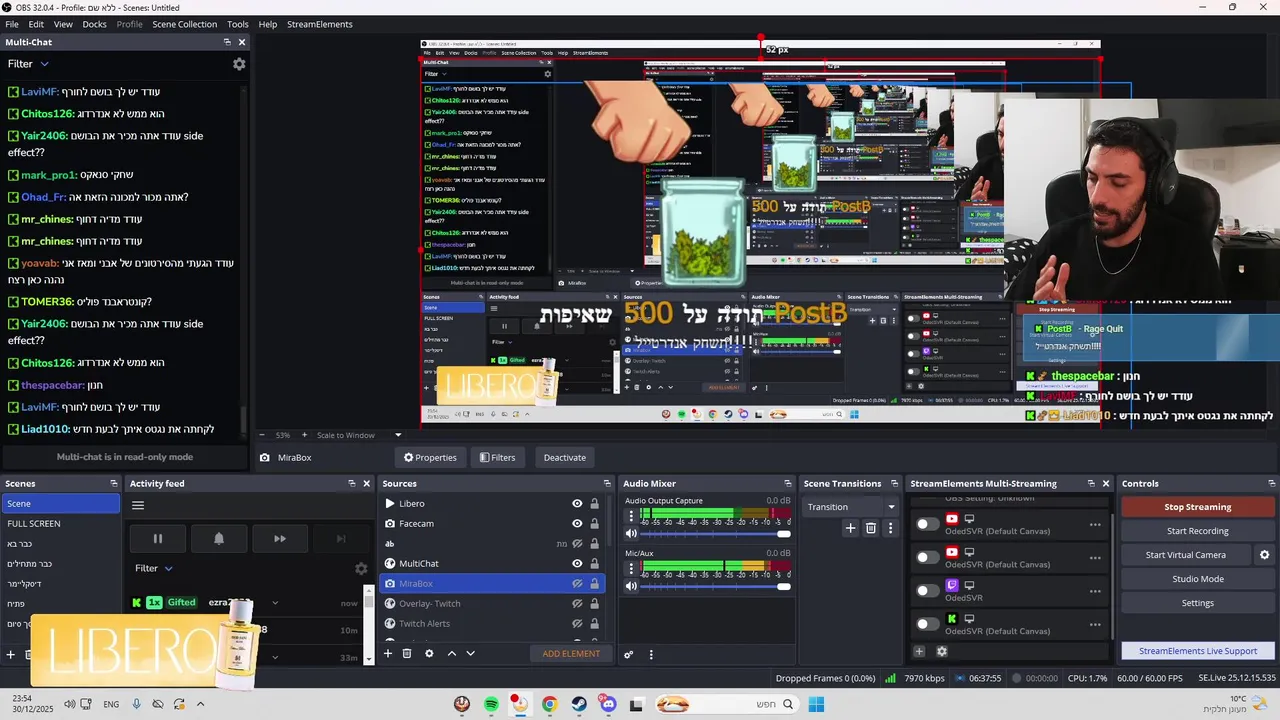The width and height of the screenshot is (1280, 720).
Task: Open the Transition type dropdown
Action: tap(851, 507)
